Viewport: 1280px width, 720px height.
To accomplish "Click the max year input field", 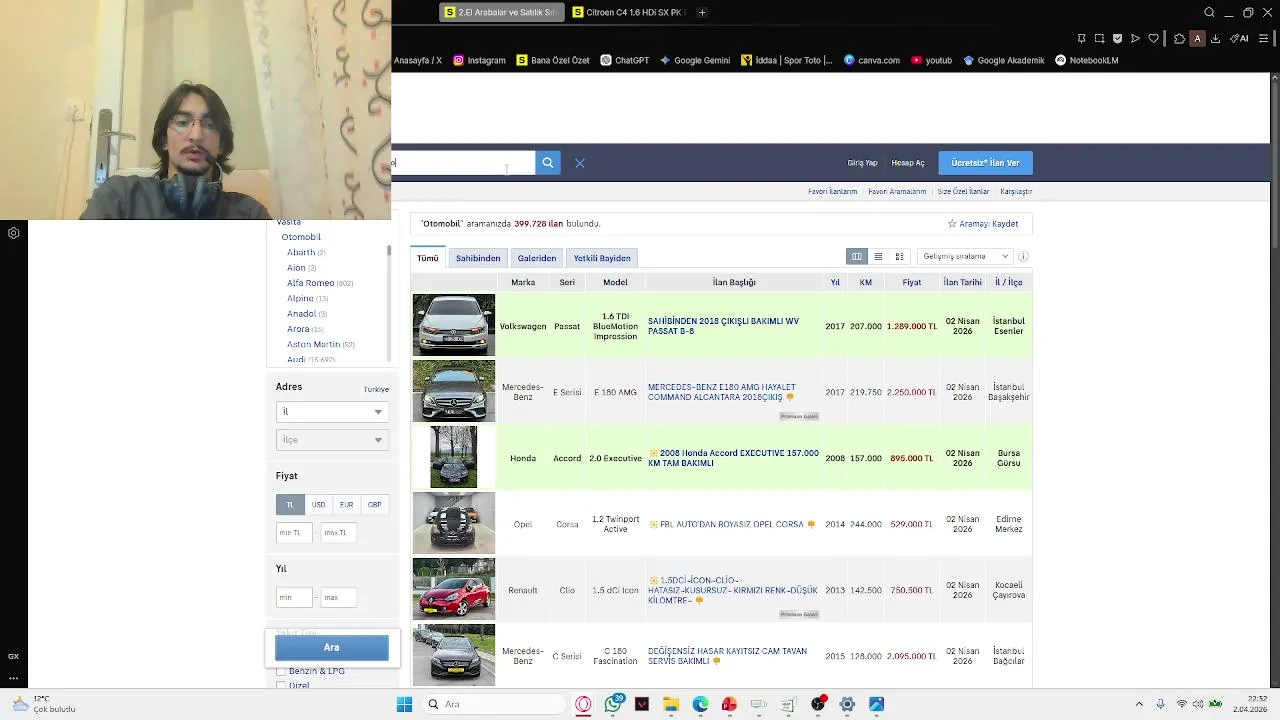I will tap(339, 597).
